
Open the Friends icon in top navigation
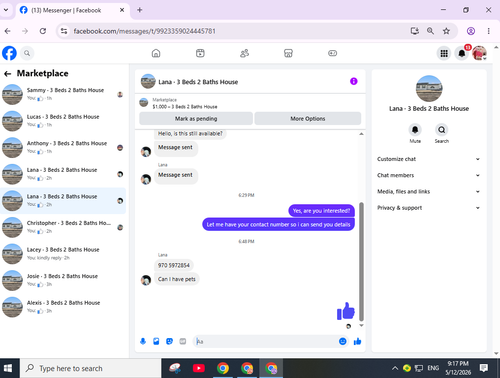point(244,53)
